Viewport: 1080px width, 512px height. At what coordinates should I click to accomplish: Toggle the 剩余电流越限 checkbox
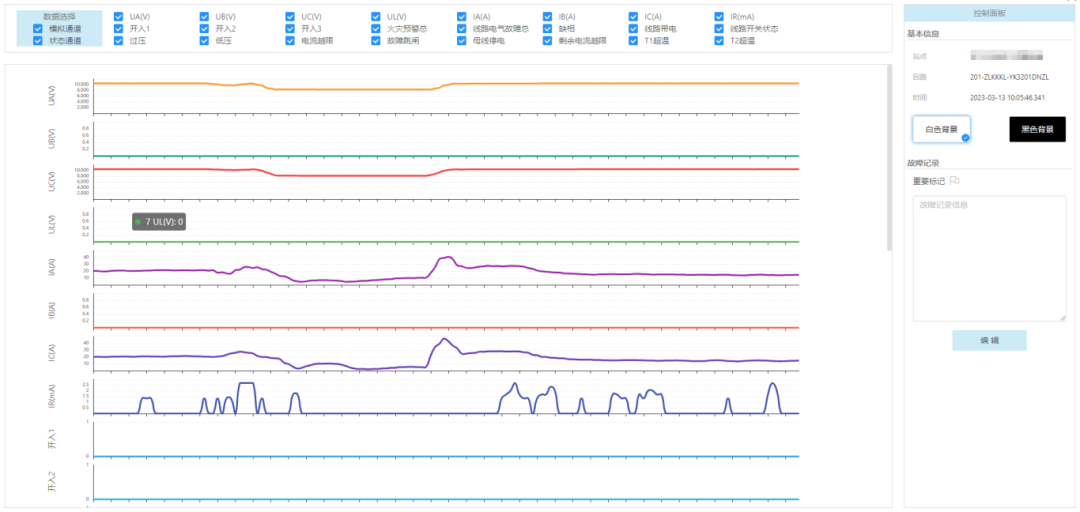pos(548,41)
